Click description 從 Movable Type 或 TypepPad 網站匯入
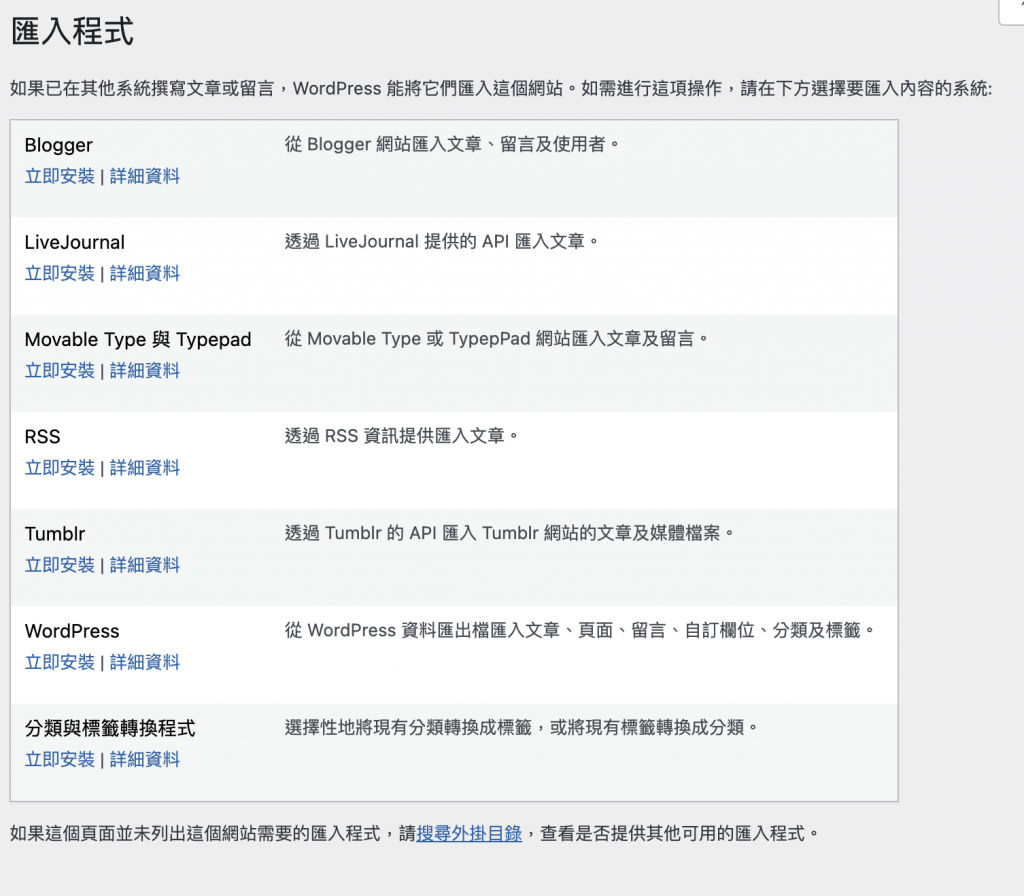The width and height of the screenshot is (1024, 896). point(496,339)
